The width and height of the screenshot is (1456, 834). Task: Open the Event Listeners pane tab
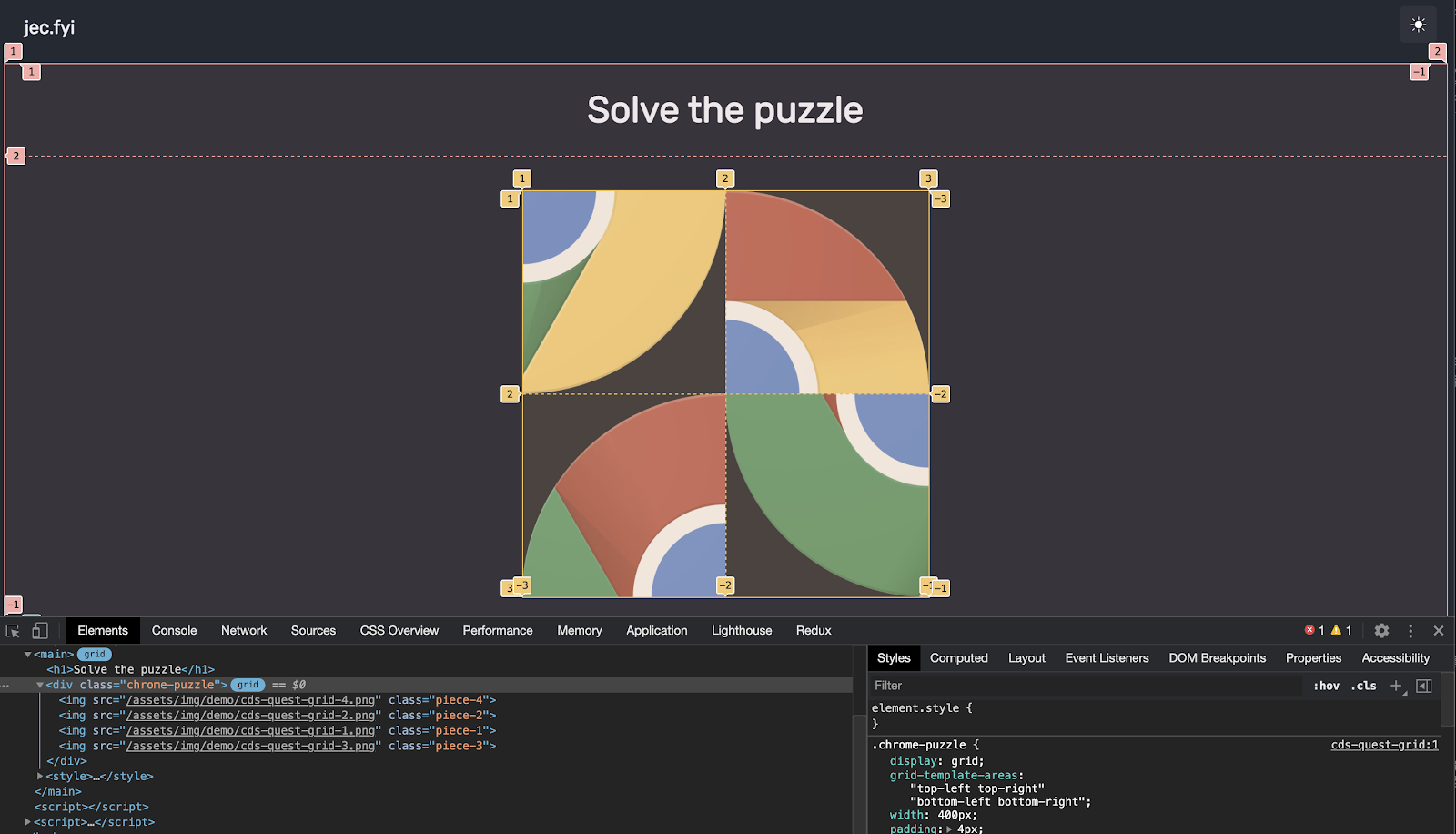(1107, 657)
